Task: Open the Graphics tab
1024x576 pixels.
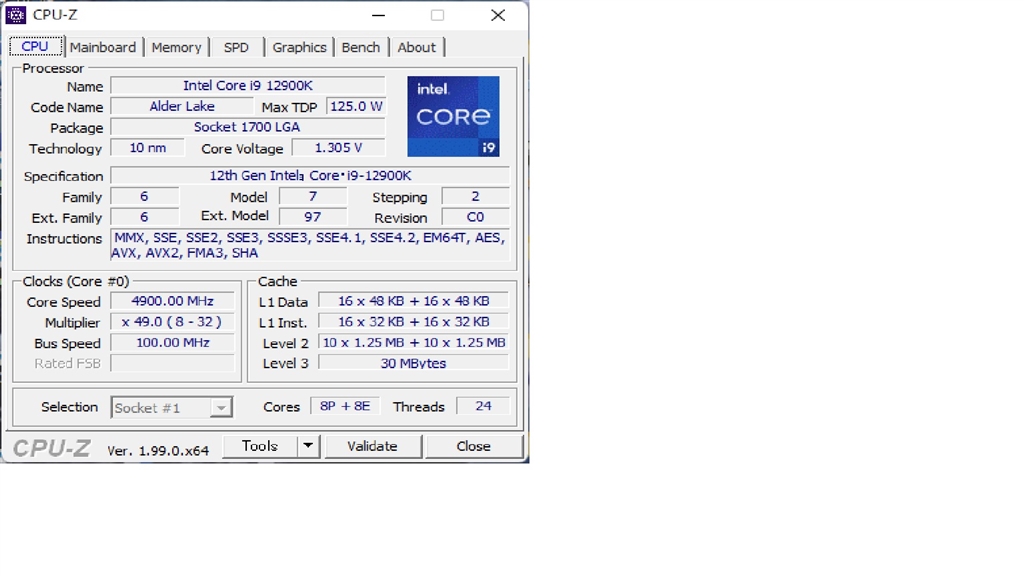Action: (x=299, y=47)
